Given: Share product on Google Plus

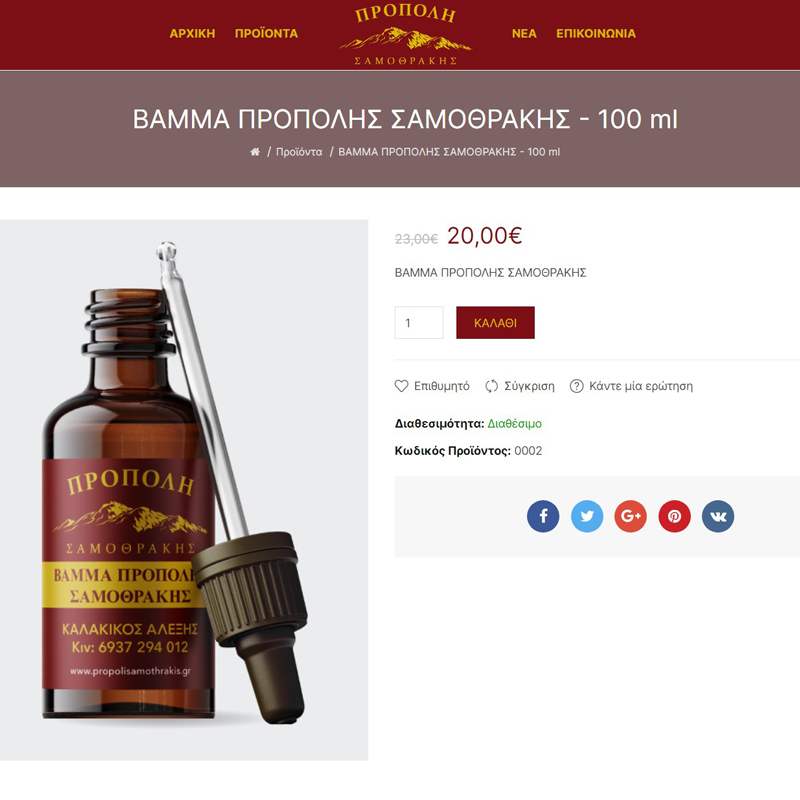Looking at the screenshot, I should [x=631, y=516].
